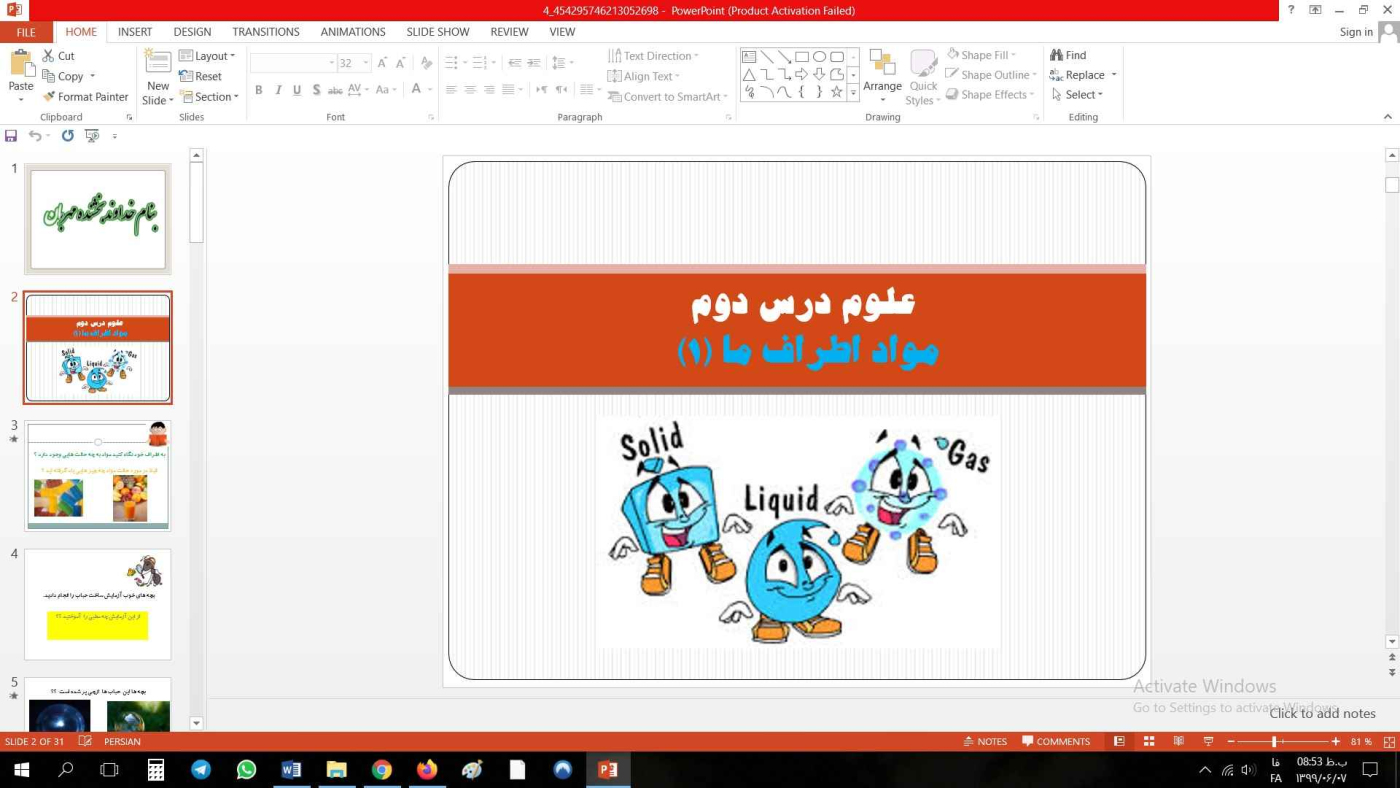The image size is (1400, 788).
Task: Click the New Slide icon
Action: click(x=158, y=64)
